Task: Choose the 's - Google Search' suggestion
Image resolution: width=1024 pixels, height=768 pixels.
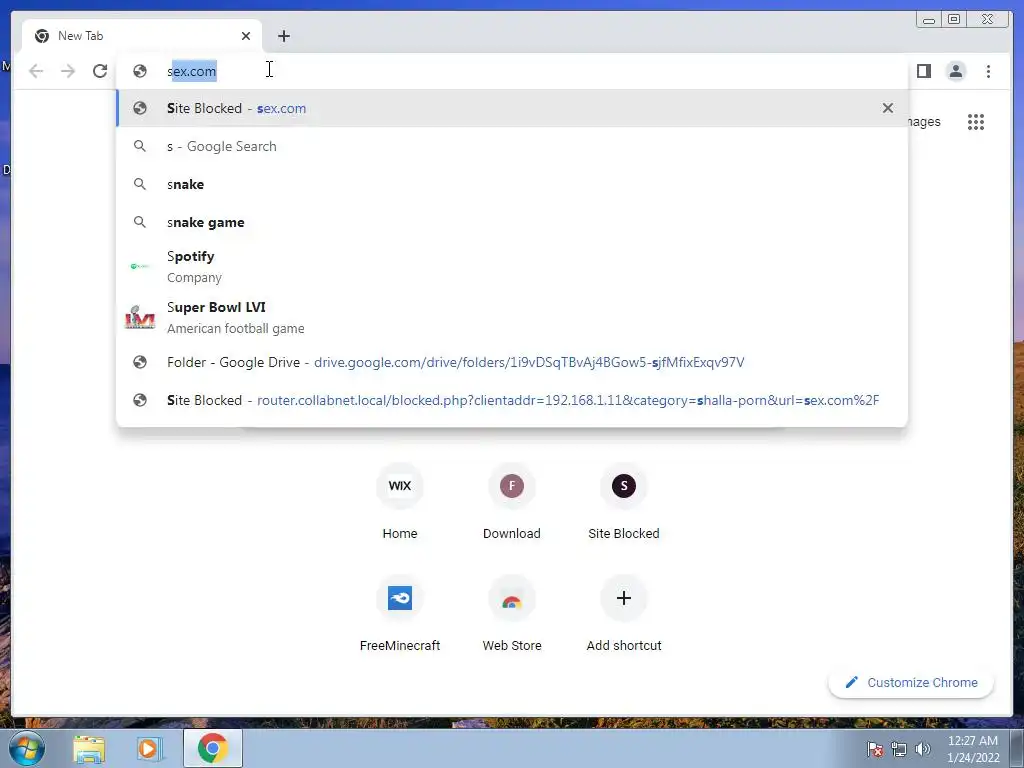Action: [x=512, y=146]
